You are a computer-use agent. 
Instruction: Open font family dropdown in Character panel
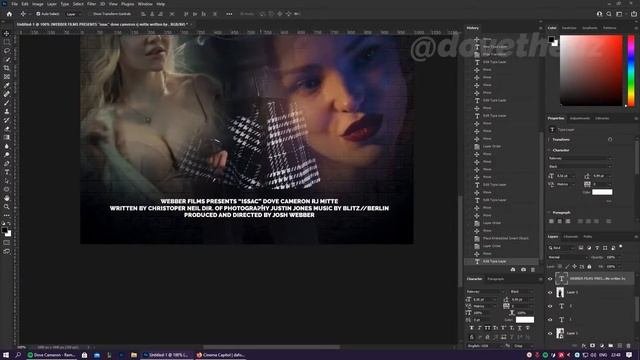[x=486, y=292]
